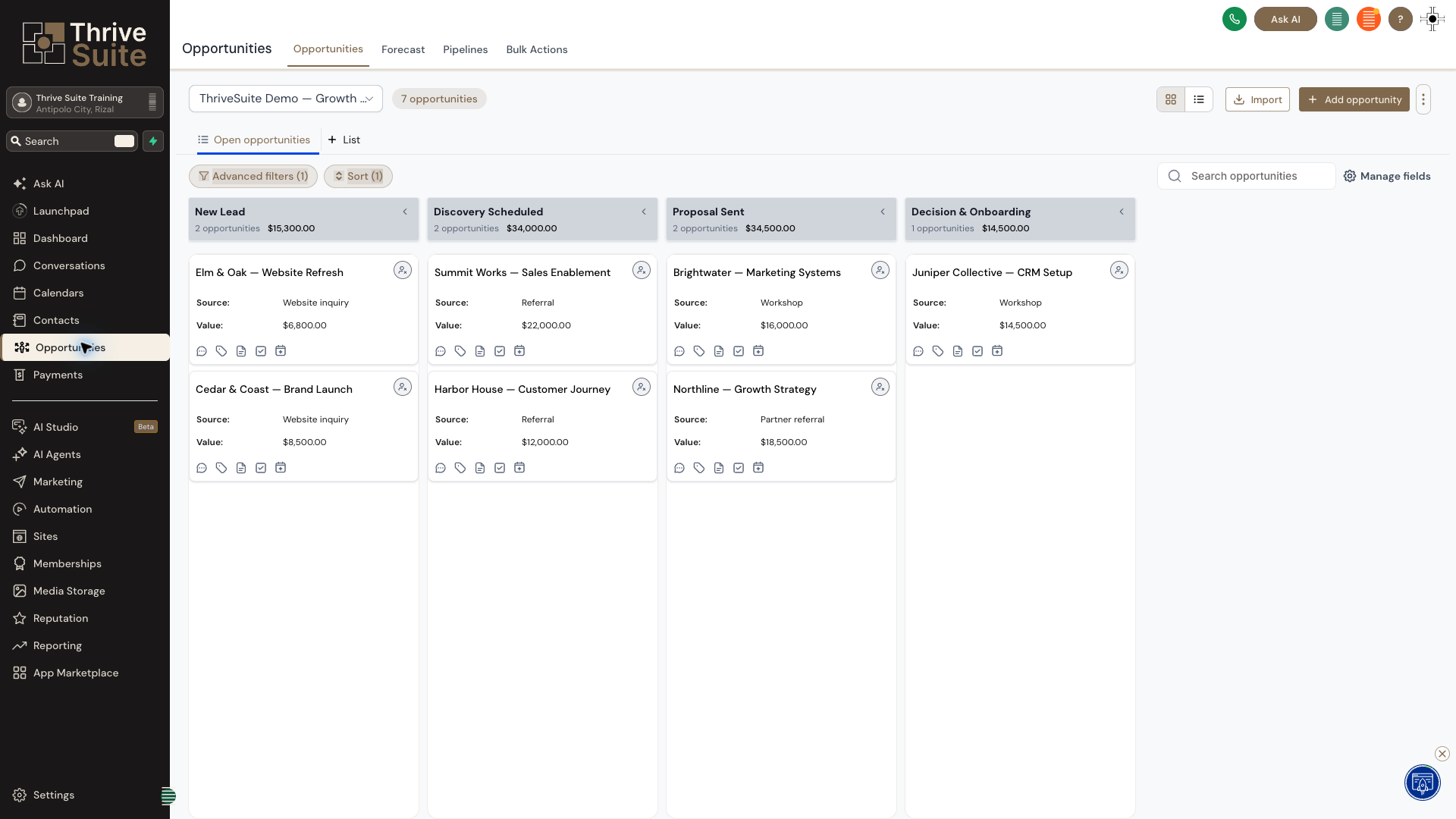1456x819 pixels.
Task: Click assign owner icon on Harbor House card
Action: point(642,388)
